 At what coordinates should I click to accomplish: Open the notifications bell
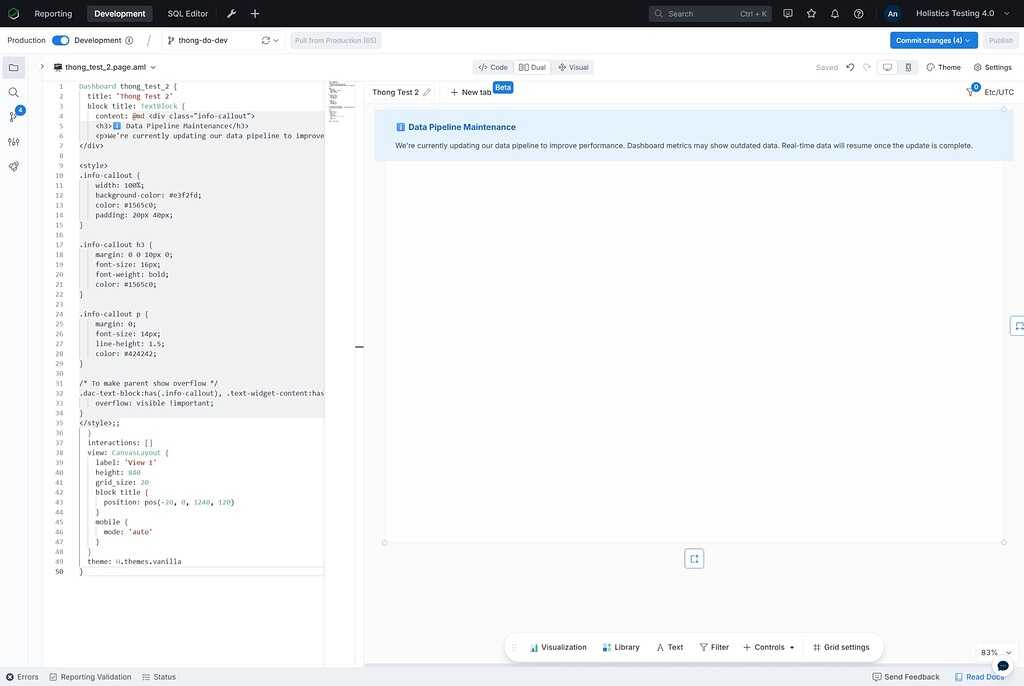point(836,13)
